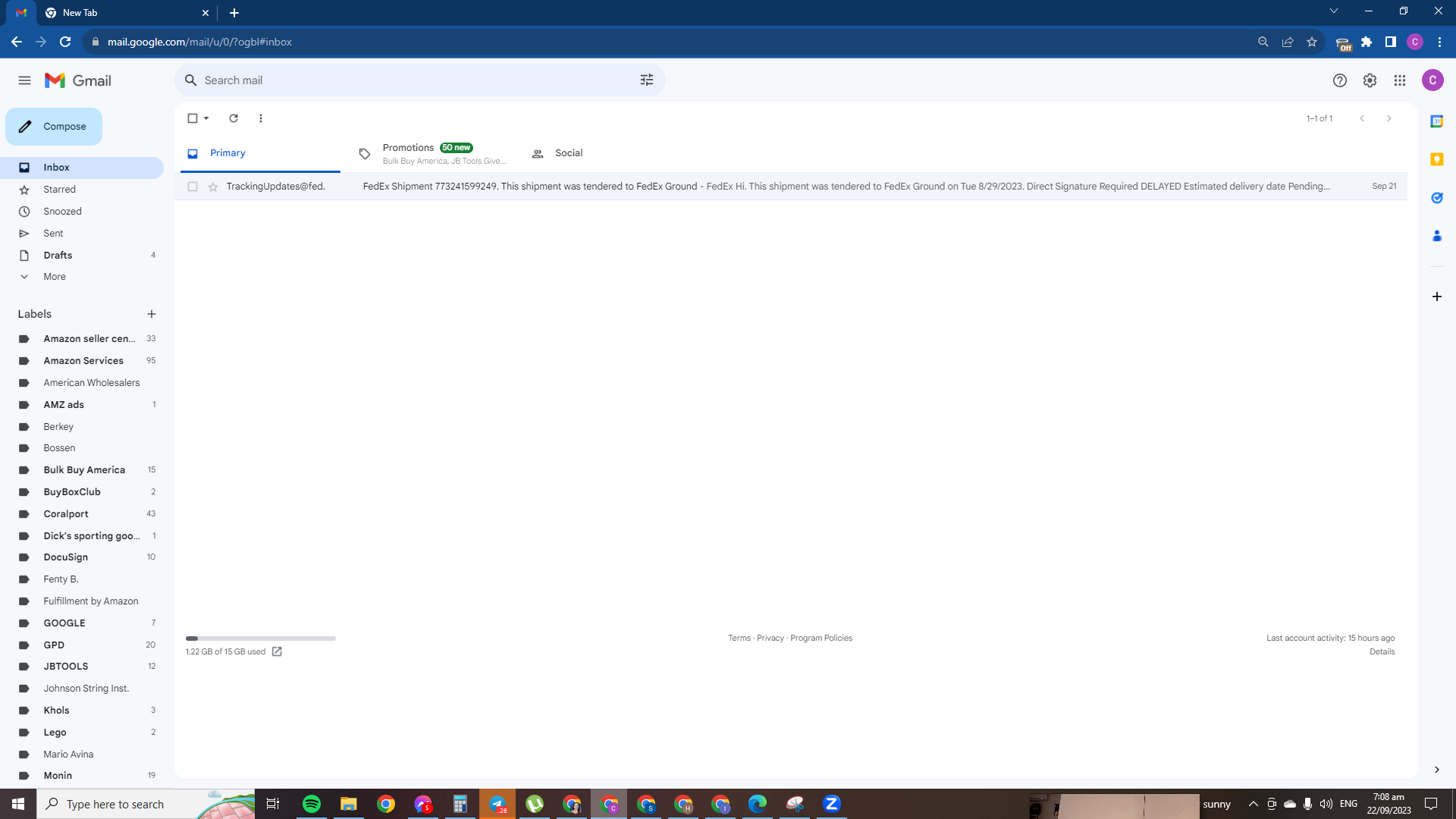Open the Chrome three-dot menu
Image resolution: width=1456 pixels, height=819 pixels.
click(x=1439, y=42)
